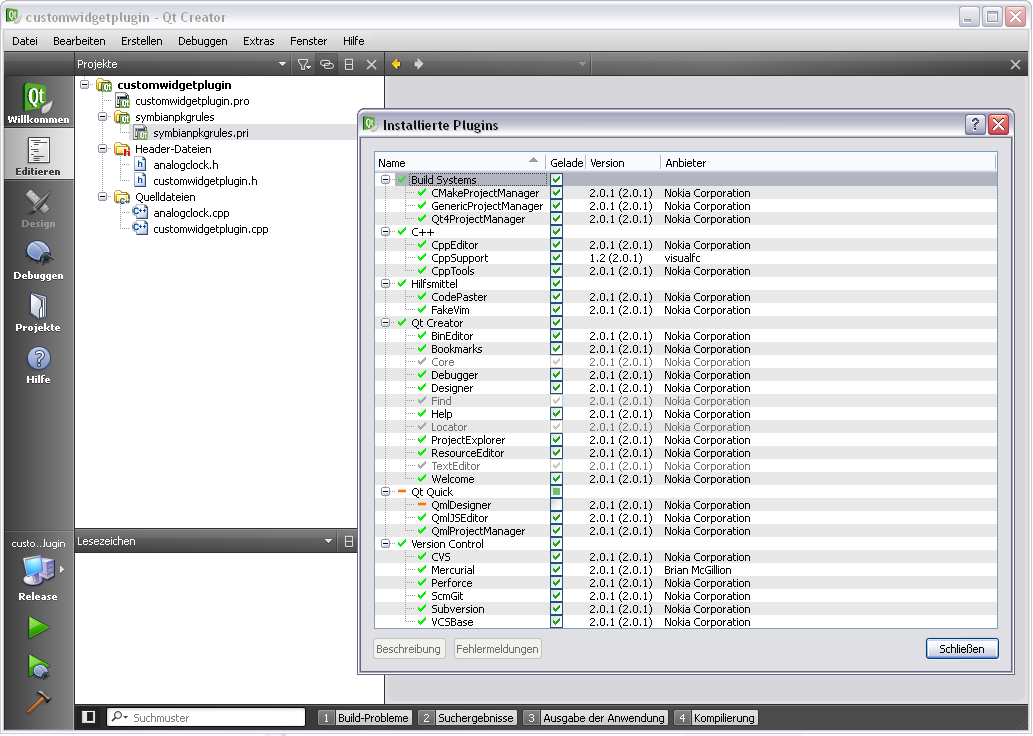Screen dimensions: 1033x736
Task: Collapse the customwidgetplugin project node
Action: point(84,84)
